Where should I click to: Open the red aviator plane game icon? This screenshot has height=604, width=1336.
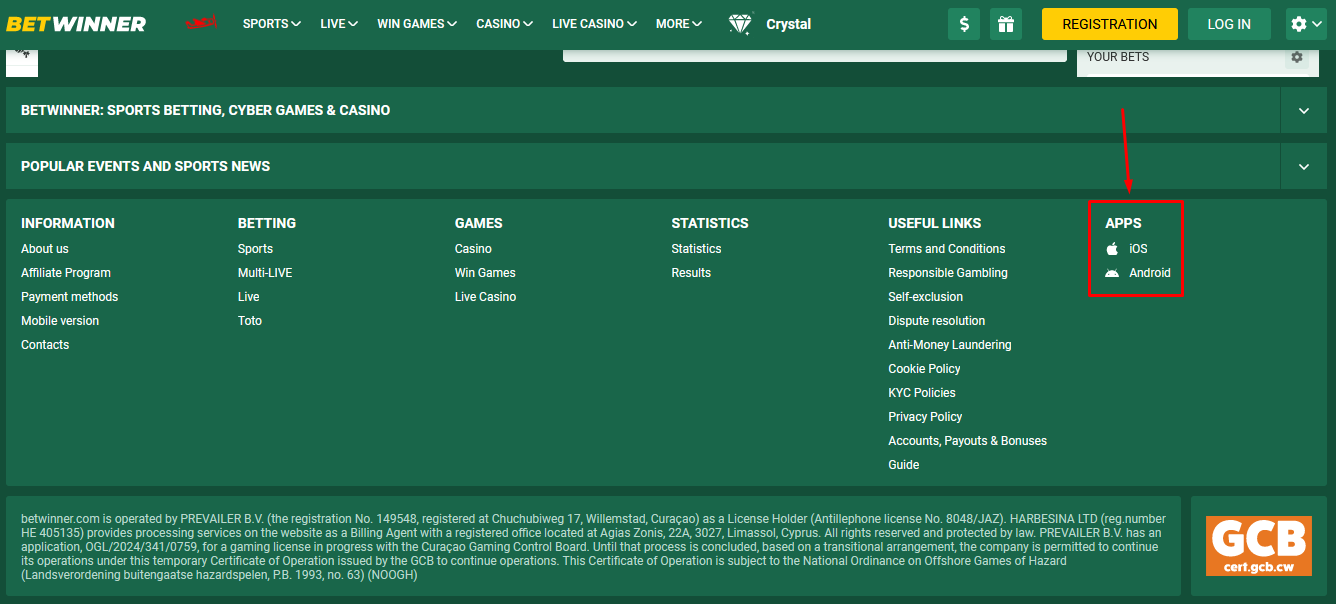pos(202,23)
